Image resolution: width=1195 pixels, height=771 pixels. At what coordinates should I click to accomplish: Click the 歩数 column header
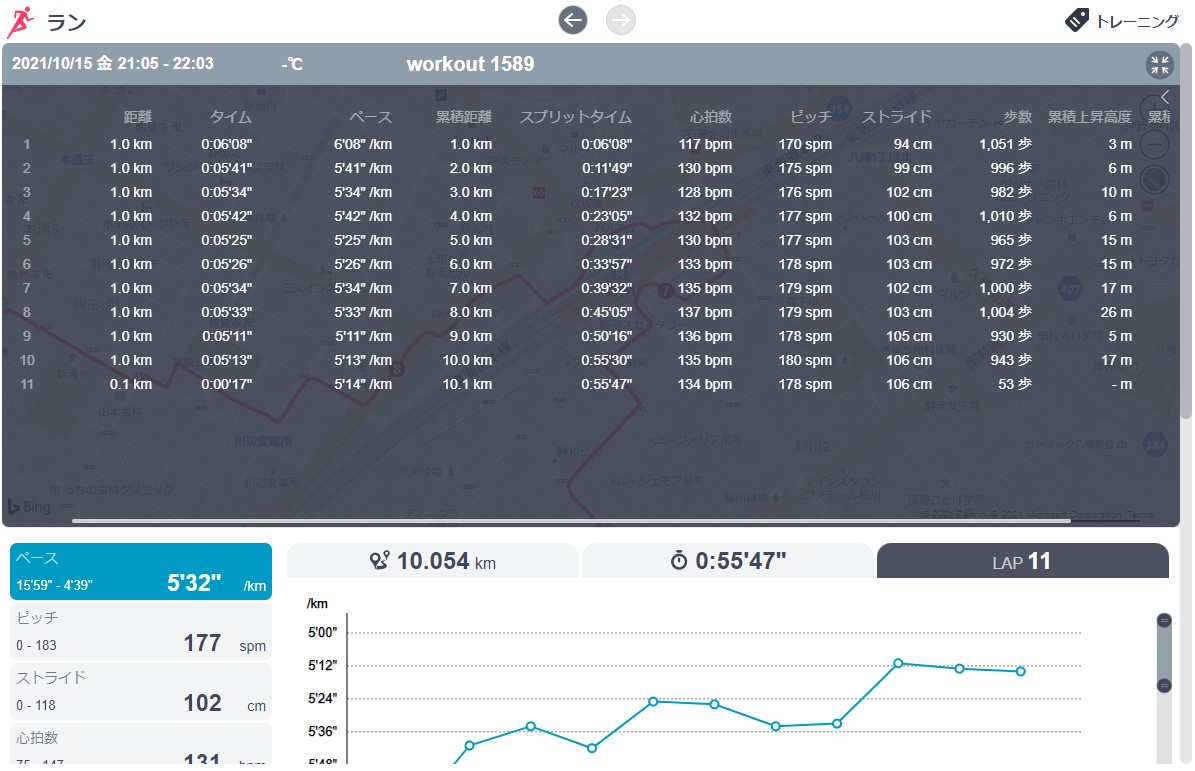1017,117
